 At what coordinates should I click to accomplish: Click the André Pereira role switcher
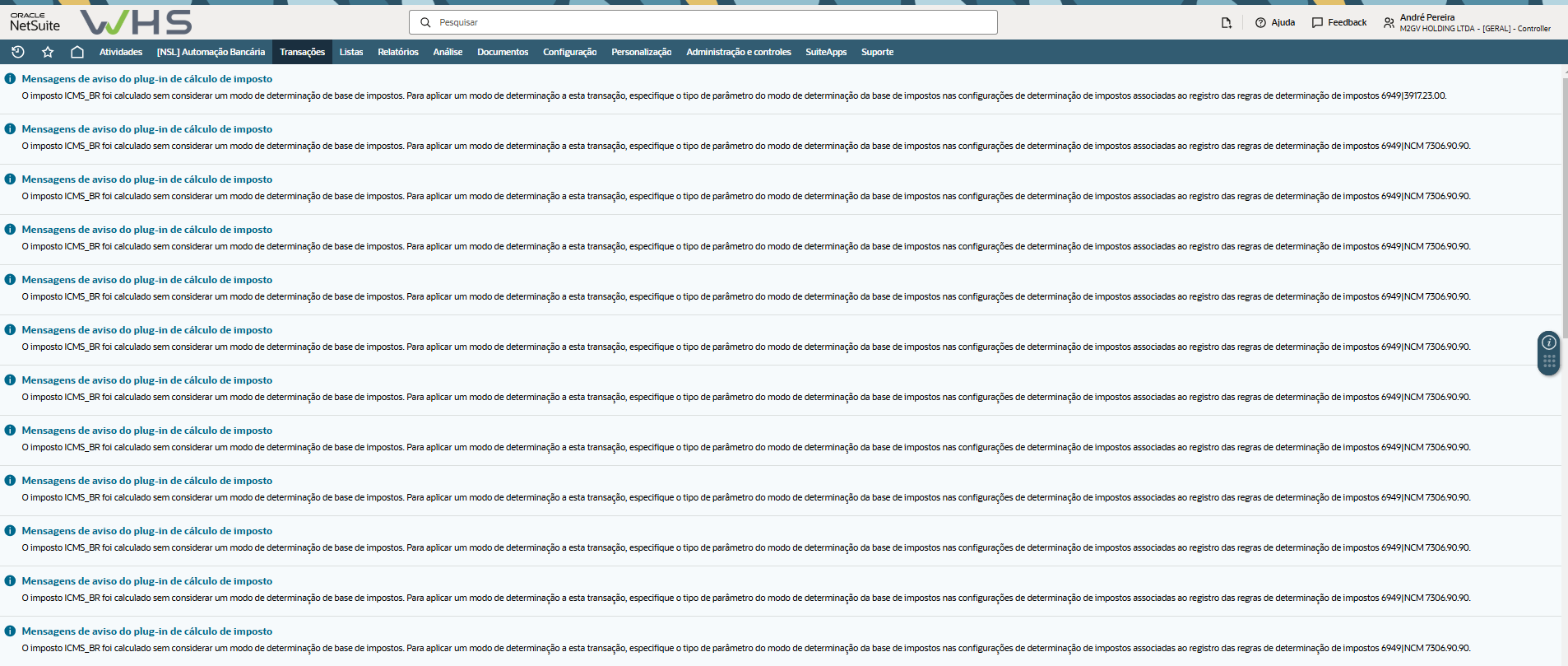(x=1474, y=23)
